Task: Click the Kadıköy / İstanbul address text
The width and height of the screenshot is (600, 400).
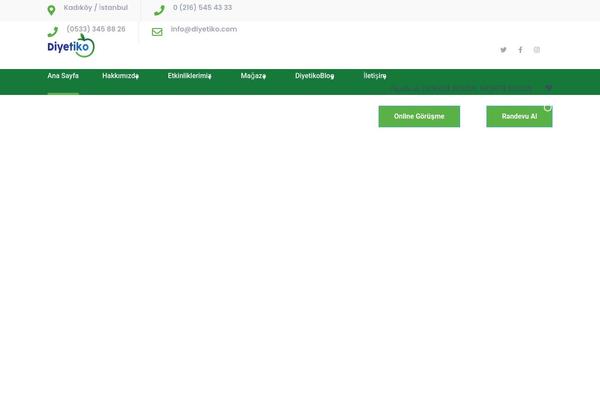Action: point(96,8)
